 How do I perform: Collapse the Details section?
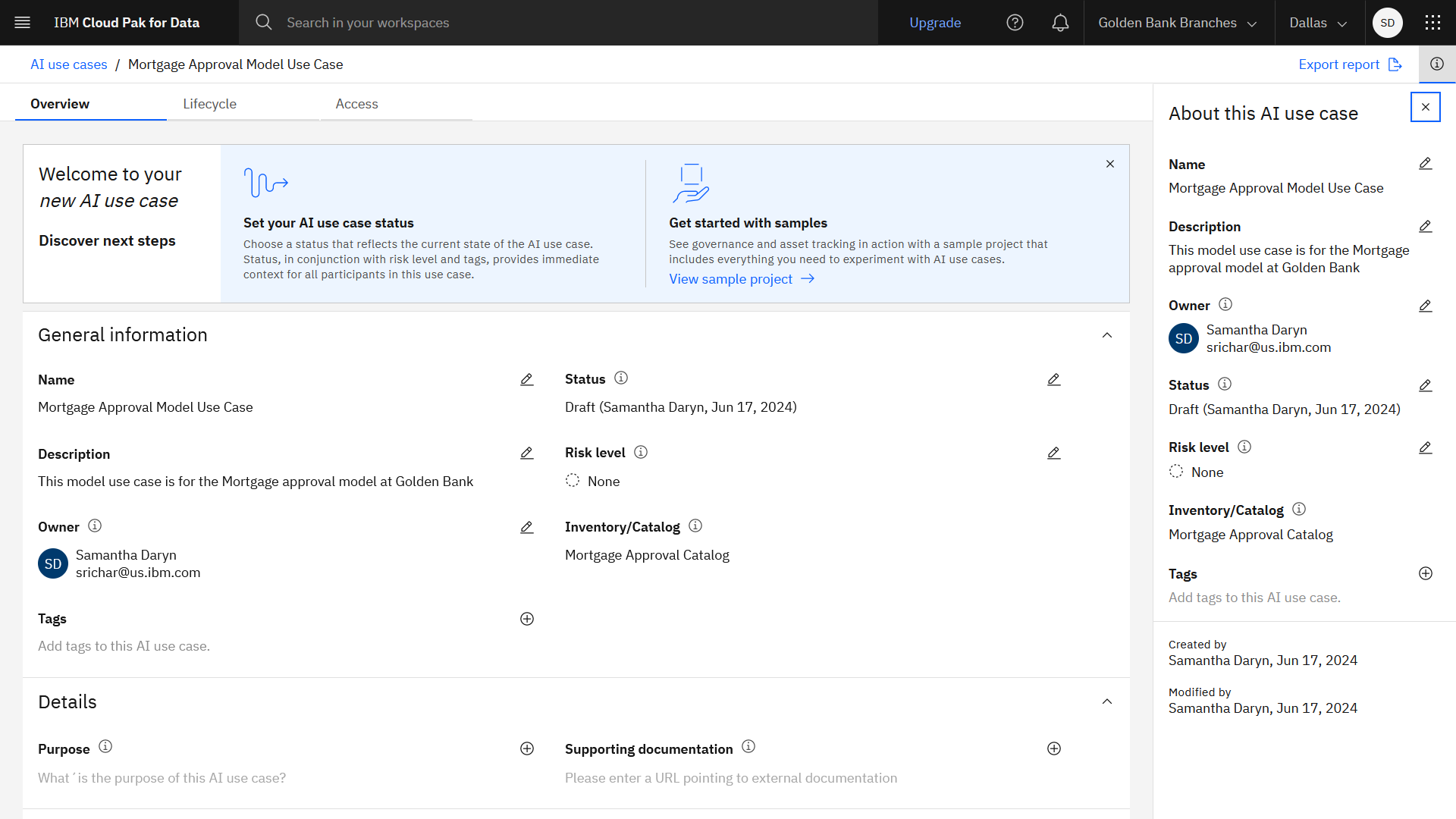[1107, 701]
